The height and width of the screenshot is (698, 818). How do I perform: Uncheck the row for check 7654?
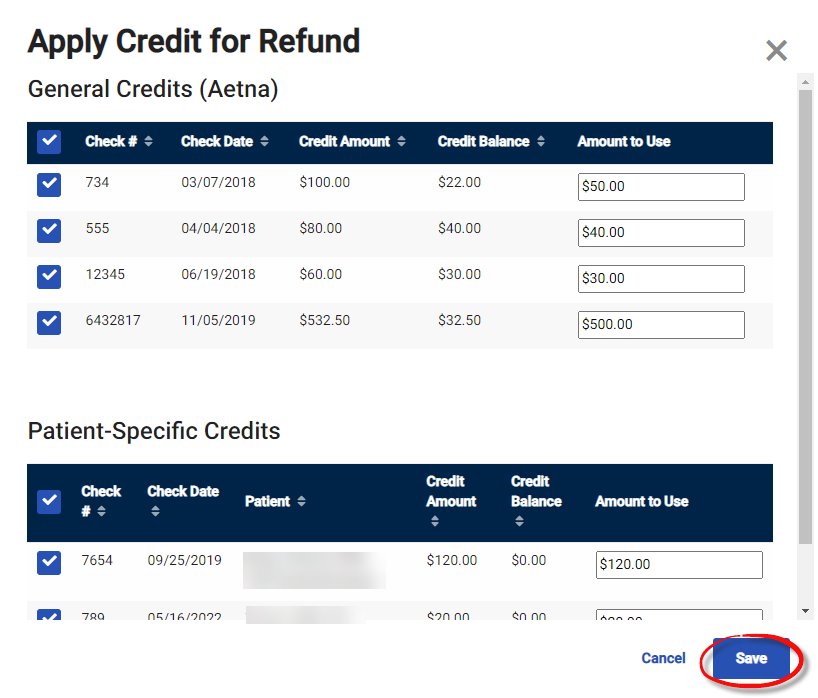coord(49,563)
